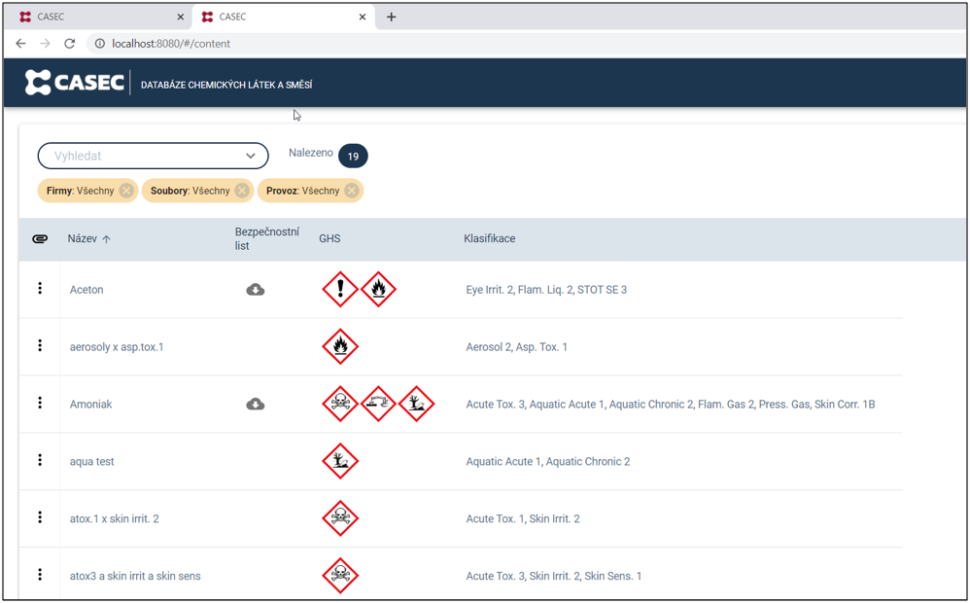
Task: Open a new browser tab
Action: click(391, 17)
